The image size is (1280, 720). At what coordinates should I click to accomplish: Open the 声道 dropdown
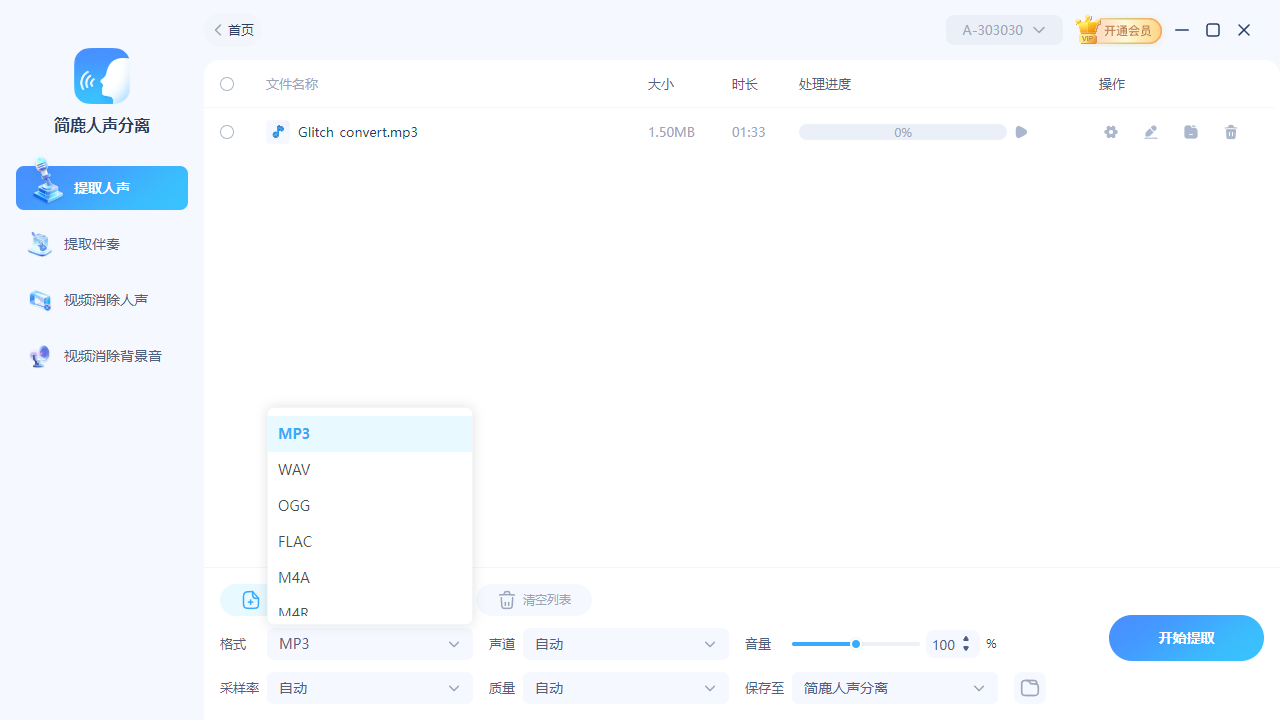click(x=625, y=643)
